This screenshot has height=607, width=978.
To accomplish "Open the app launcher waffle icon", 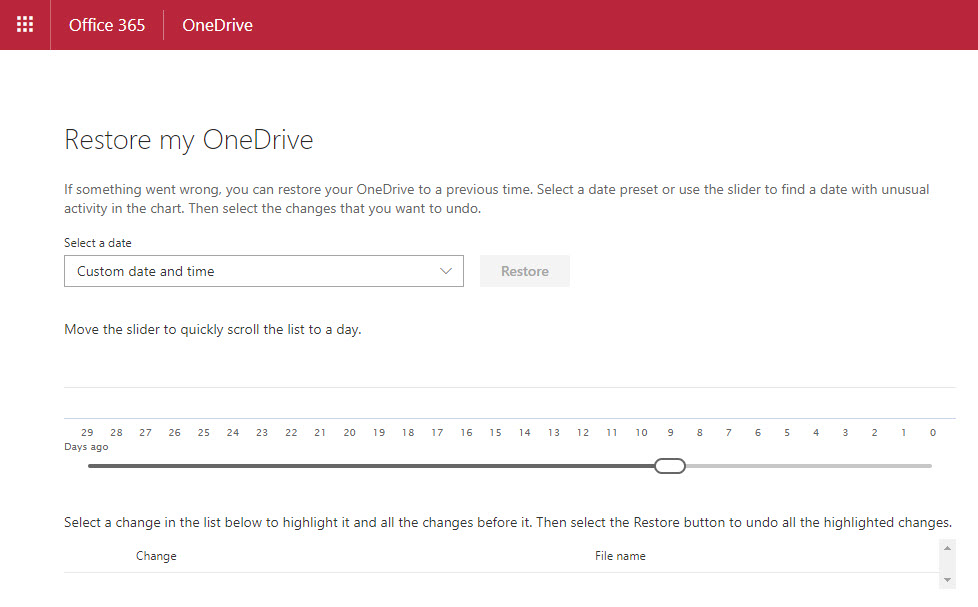I will coord(25,24).
